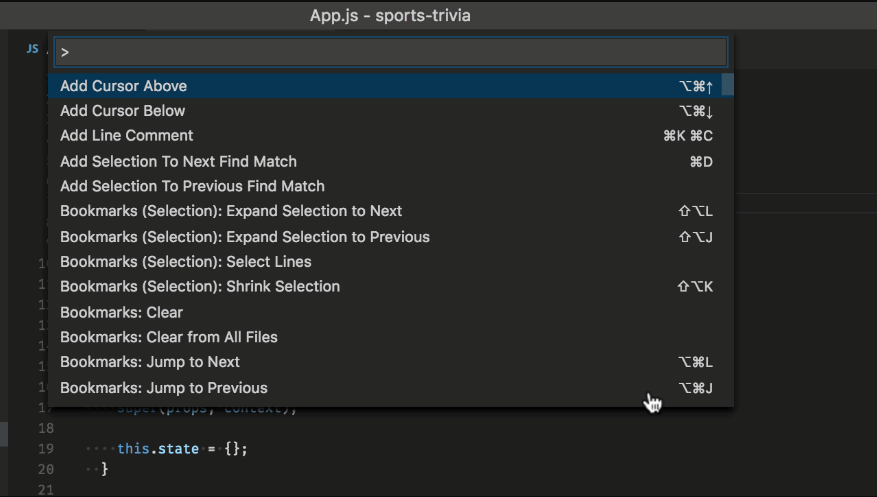
Task: Click the App.js - sports-trivia title bar
Action: (390, 15)
